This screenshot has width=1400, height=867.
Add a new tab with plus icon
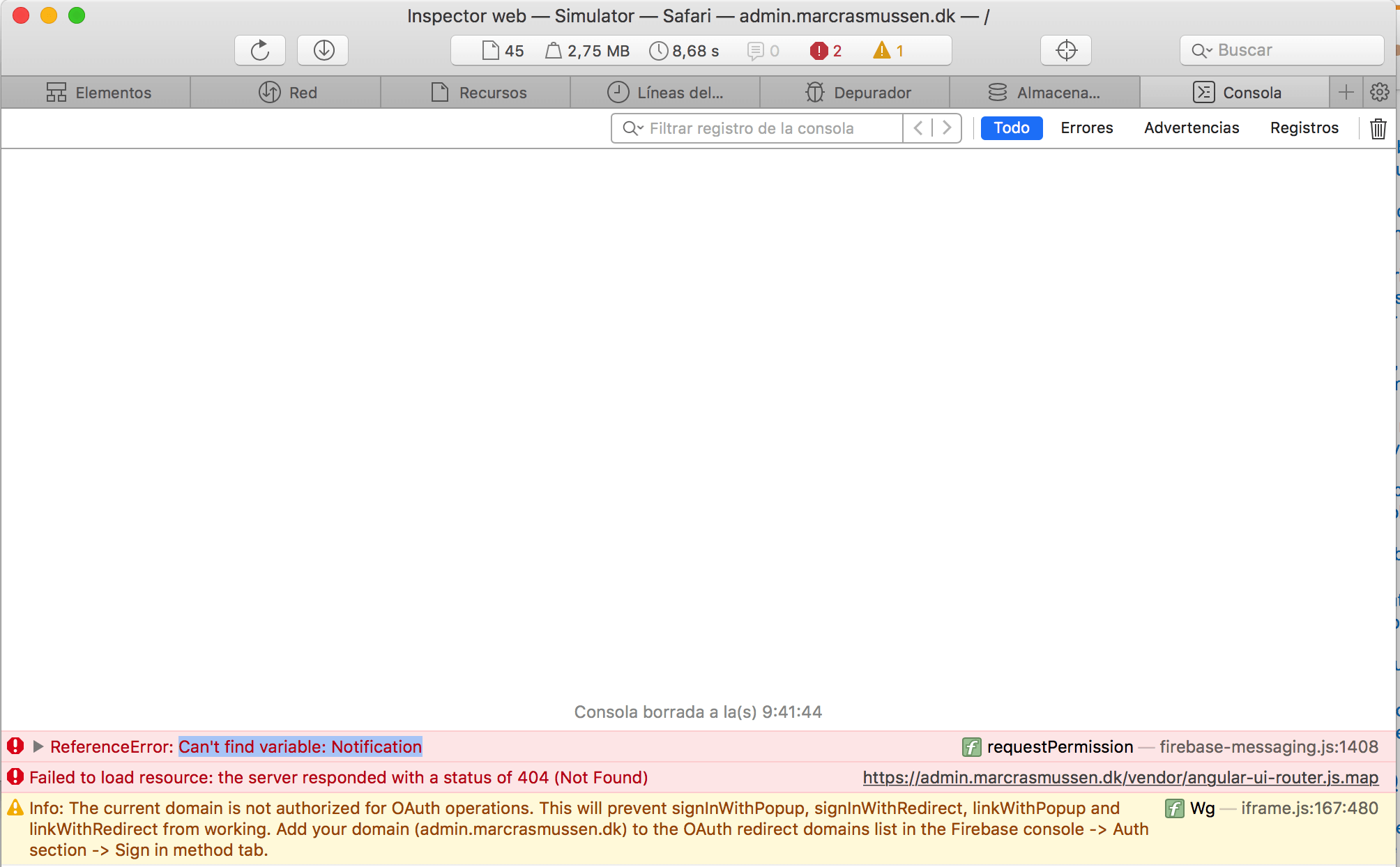(1346, 92)
